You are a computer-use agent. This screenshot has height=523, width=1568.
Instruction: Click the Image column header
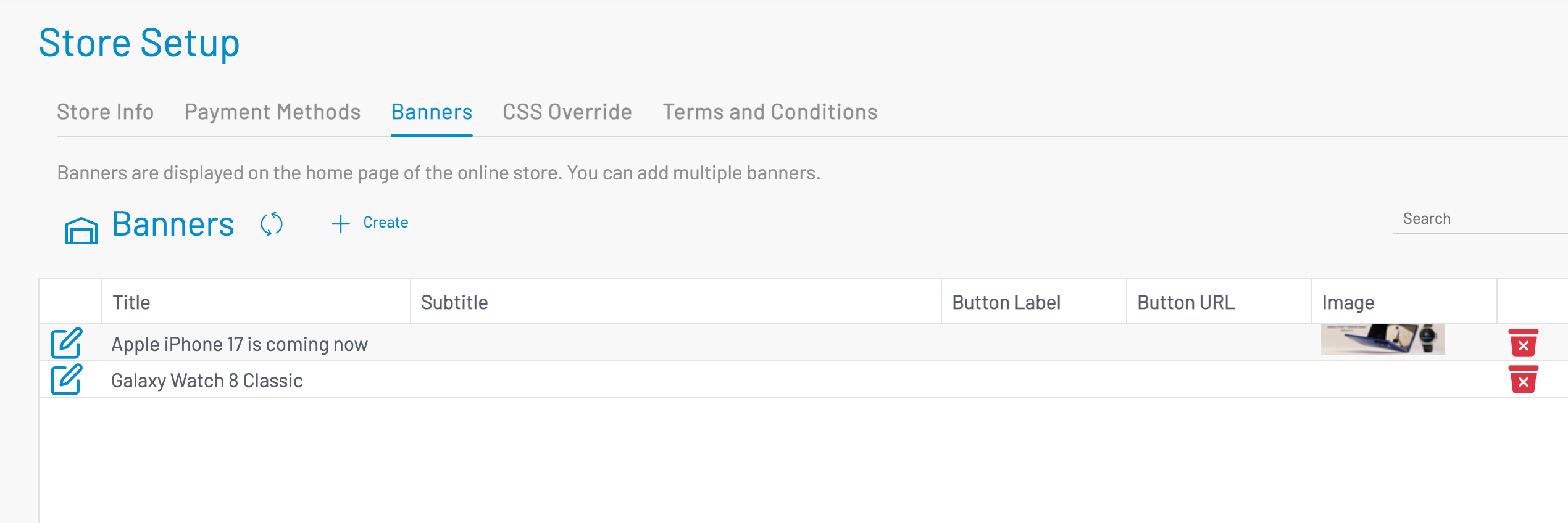point(1348,302)
